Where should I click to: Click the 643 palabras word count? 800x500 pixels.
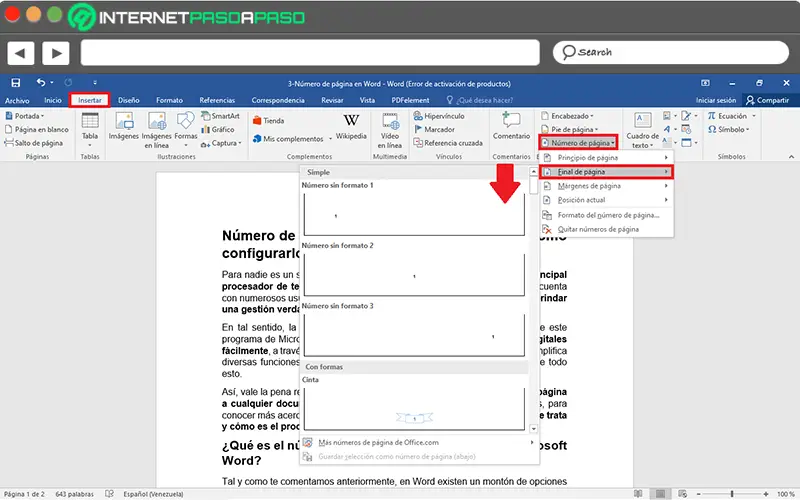click(x=74, y=494)
